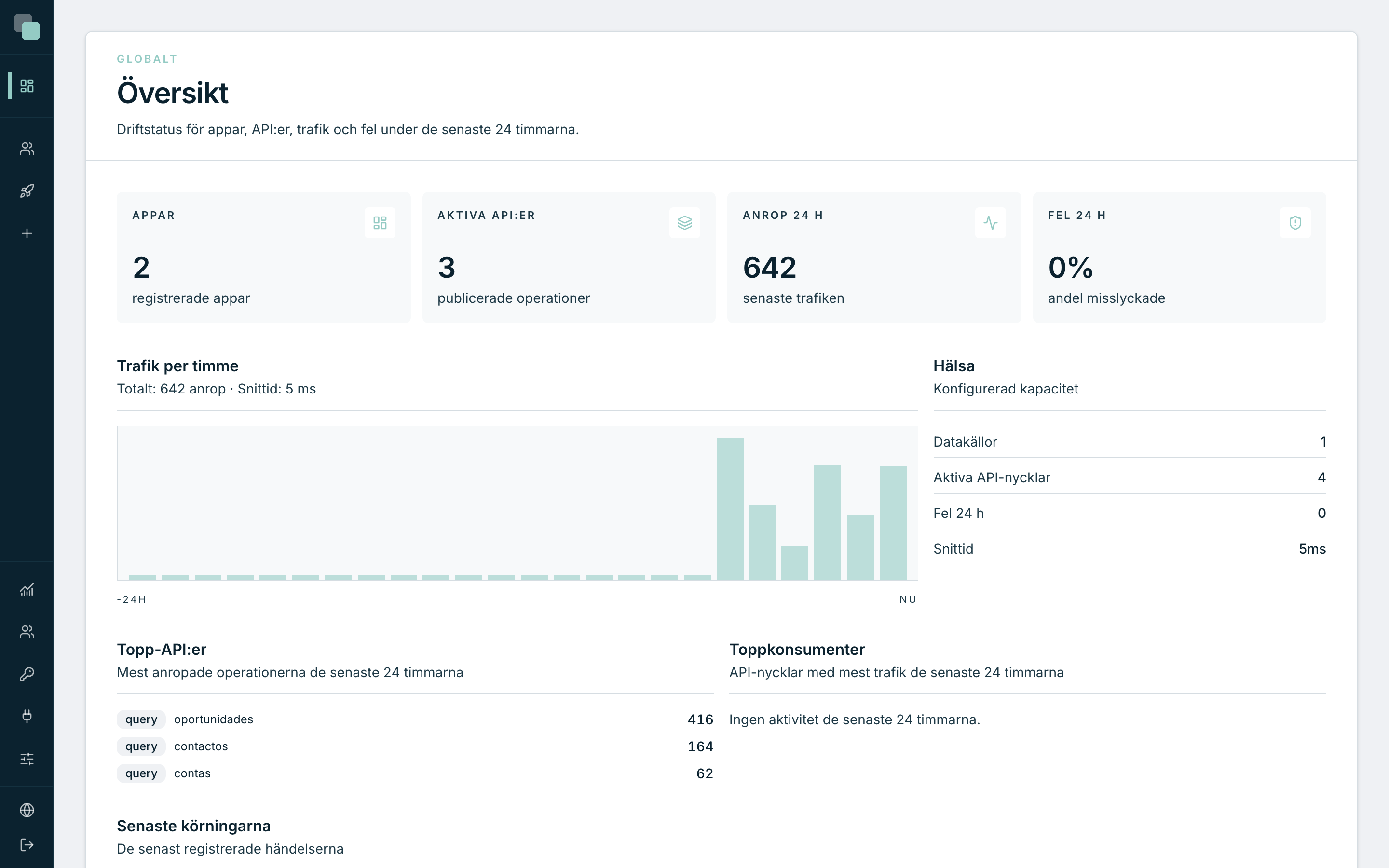
Task: Click the users icon in lower sidebar group
Action: point(27,632)
